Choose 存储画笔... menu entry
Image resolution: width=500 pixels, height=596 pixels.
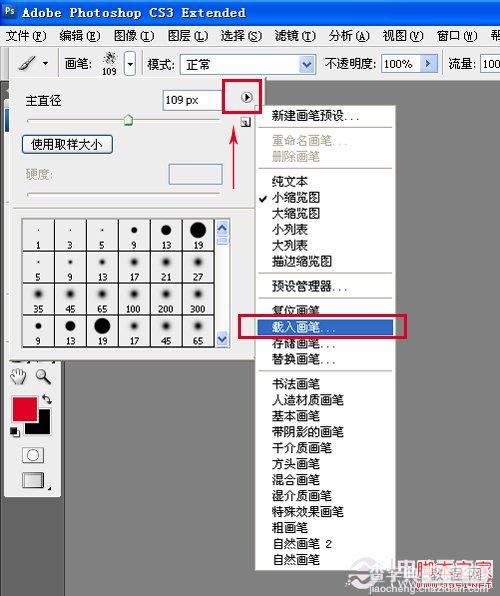303,344
